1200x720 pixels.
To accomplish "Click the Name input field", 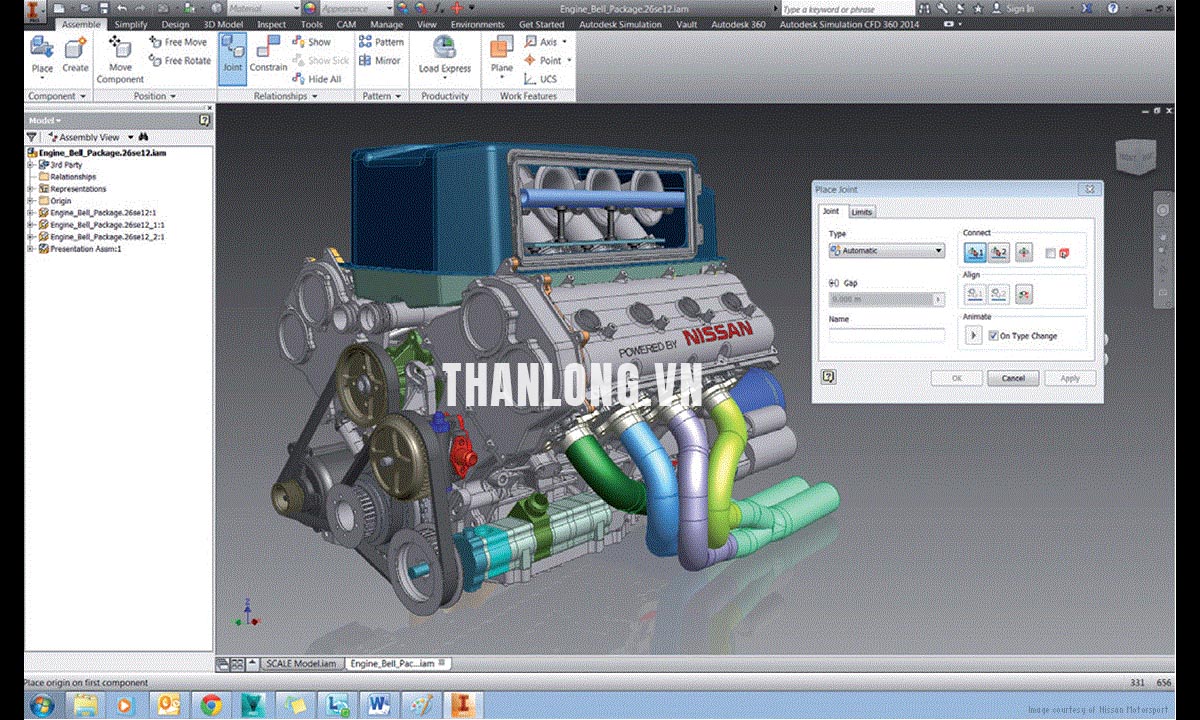I will coord(886,336).
